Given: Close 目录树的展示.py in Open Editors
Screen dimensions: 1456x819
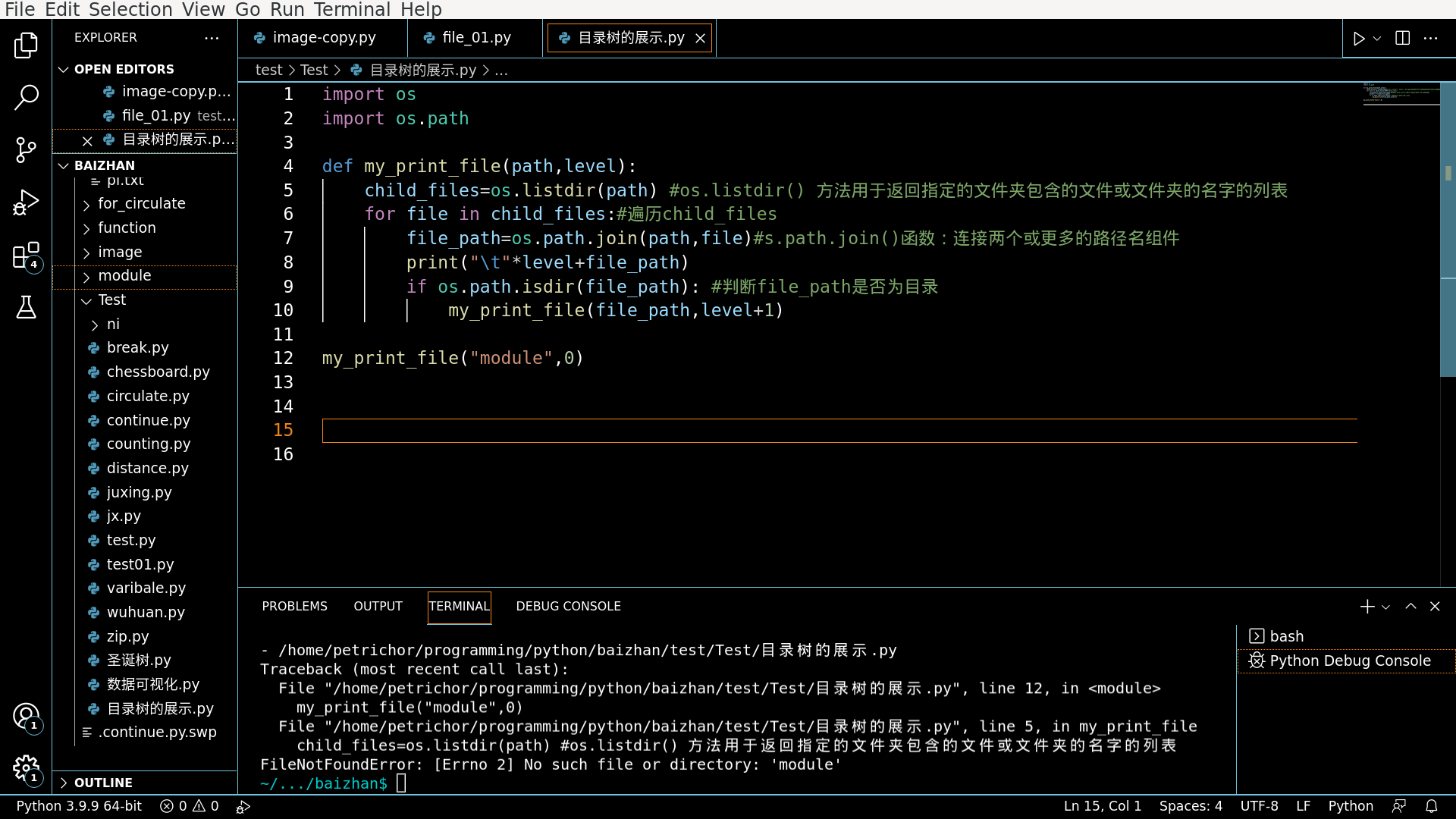Looking at the screenshot, I should pos(87,140).
